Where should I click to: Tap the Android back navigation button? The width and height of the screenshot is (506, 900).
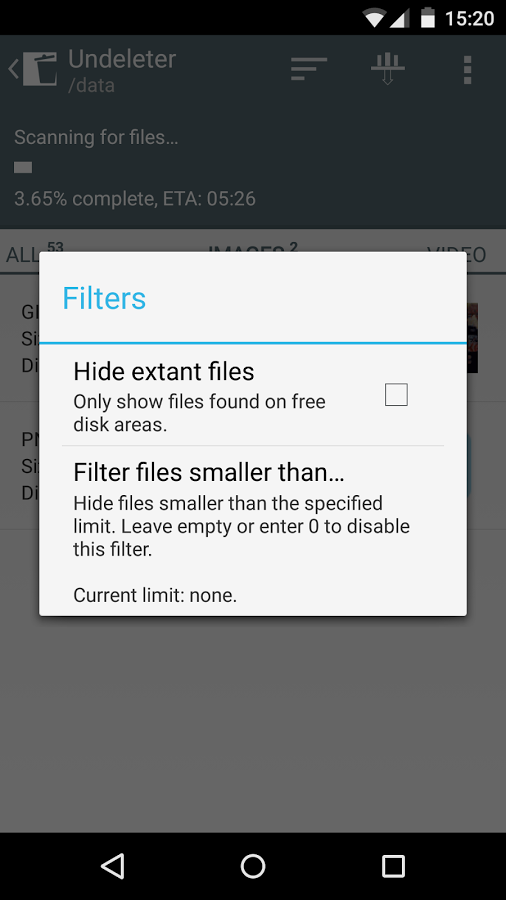pos(112,866)
